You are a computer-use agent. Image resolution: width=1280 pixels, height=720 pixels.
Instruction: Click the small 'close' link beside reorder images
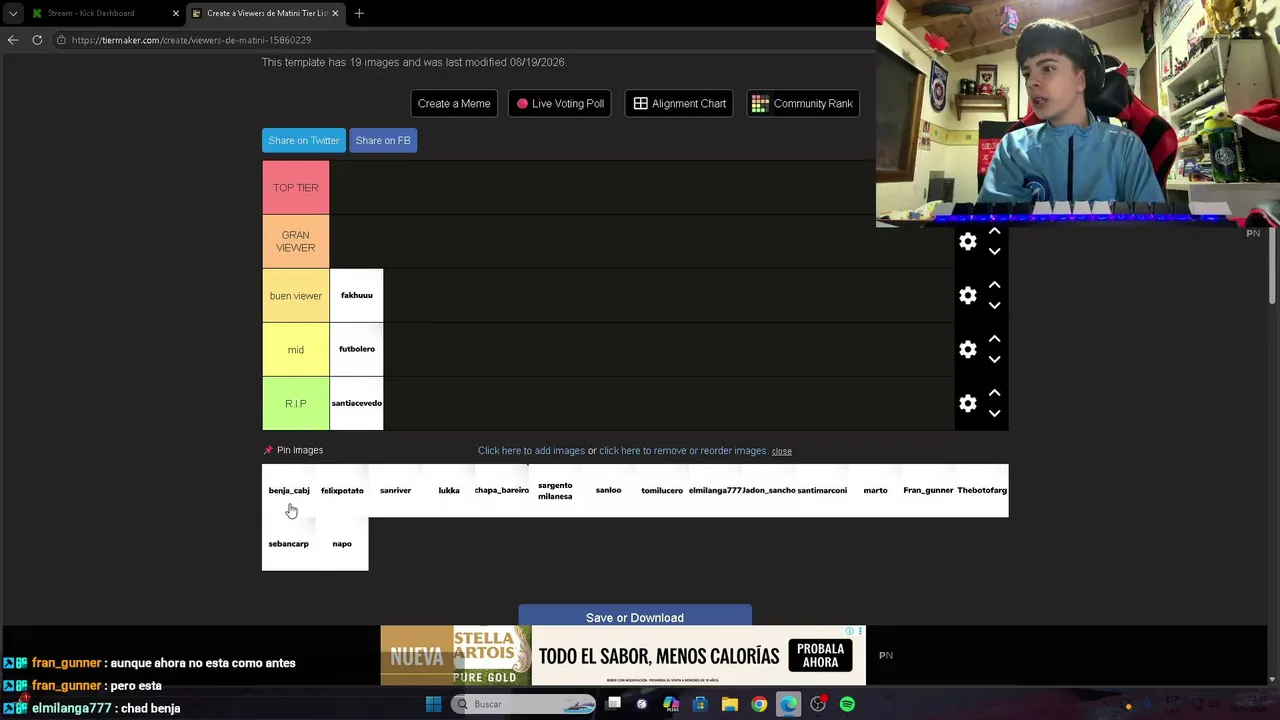pyautogui.click(x=782, y=451)
